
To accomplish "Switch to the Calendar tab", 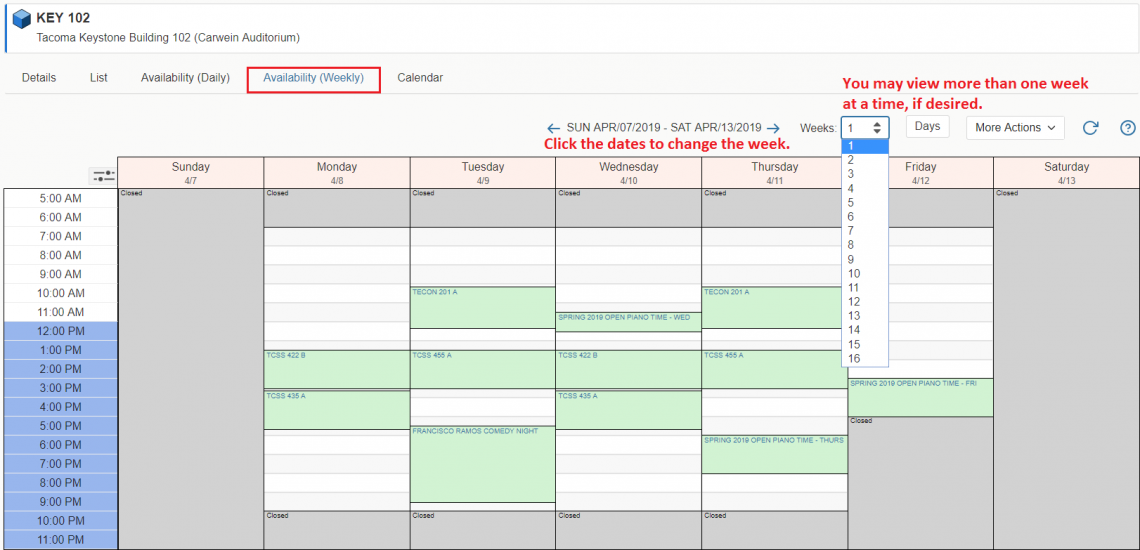I will click(x=420, y=78).
